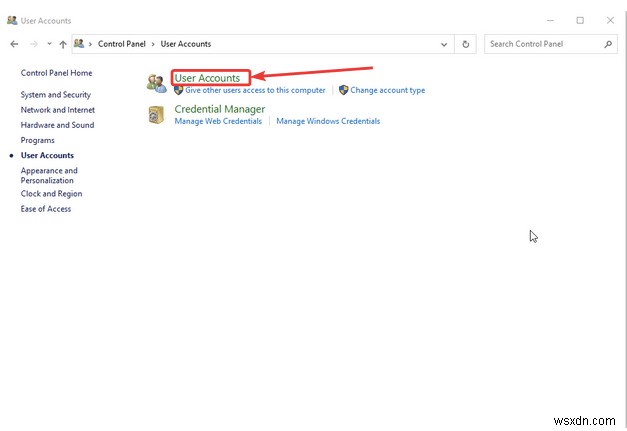Click the shield icon beside Change account type

pyautogui.click(x=343, y=90)
